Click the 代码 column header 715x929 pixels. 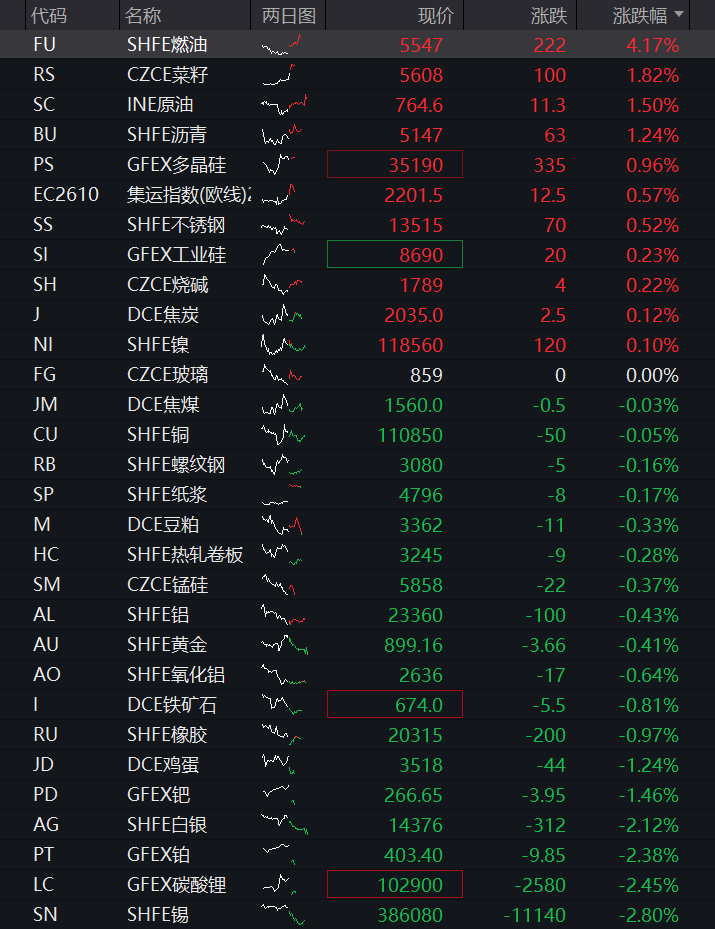49,15
